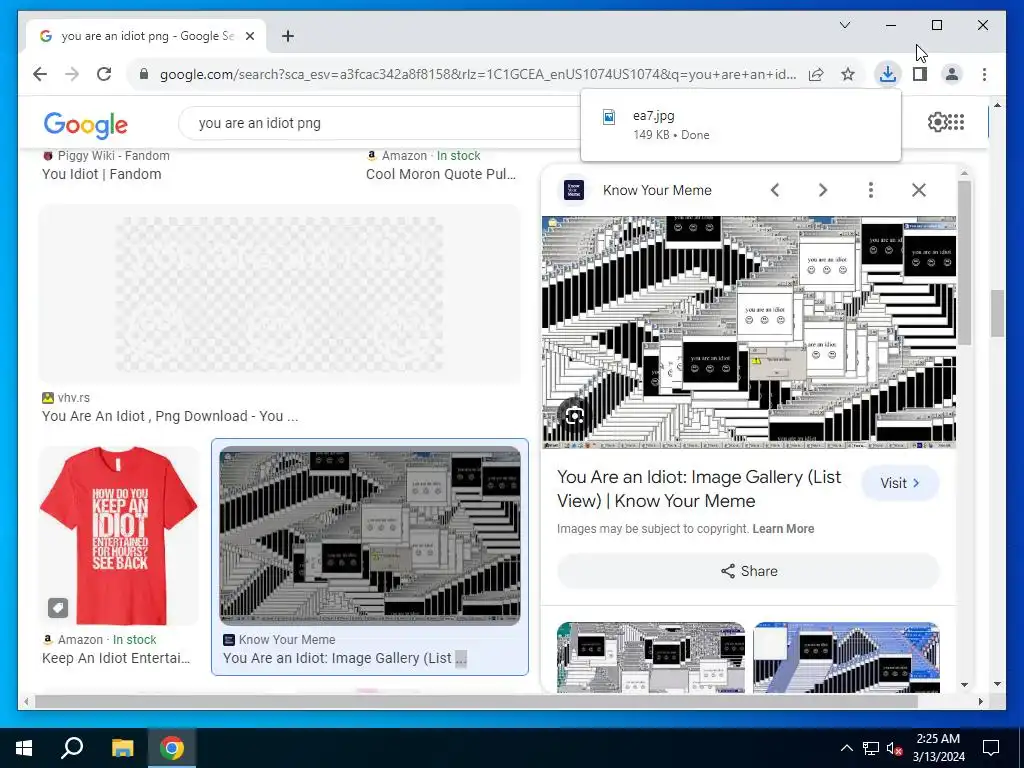Click the search box with query text

[379, 123]
